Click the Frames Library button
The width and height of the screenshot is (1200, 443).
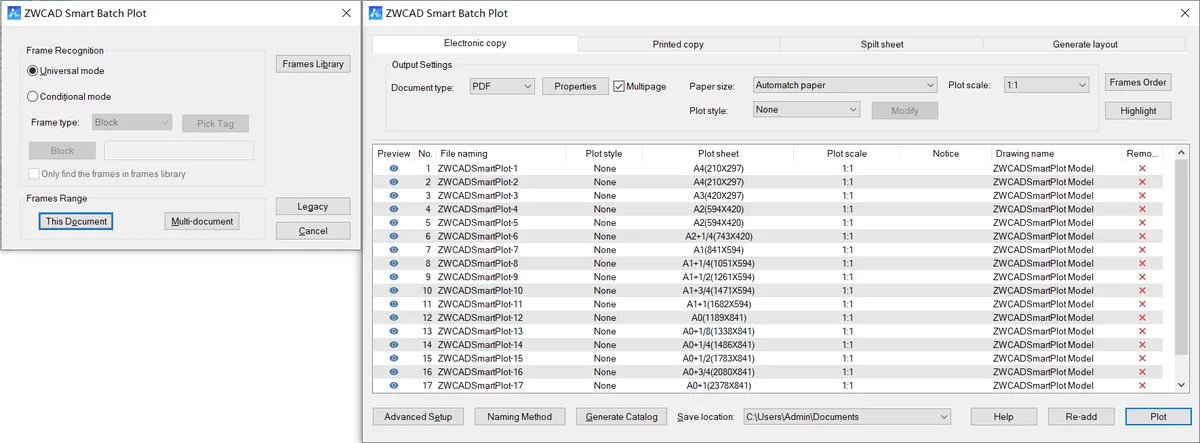point(313,64)
